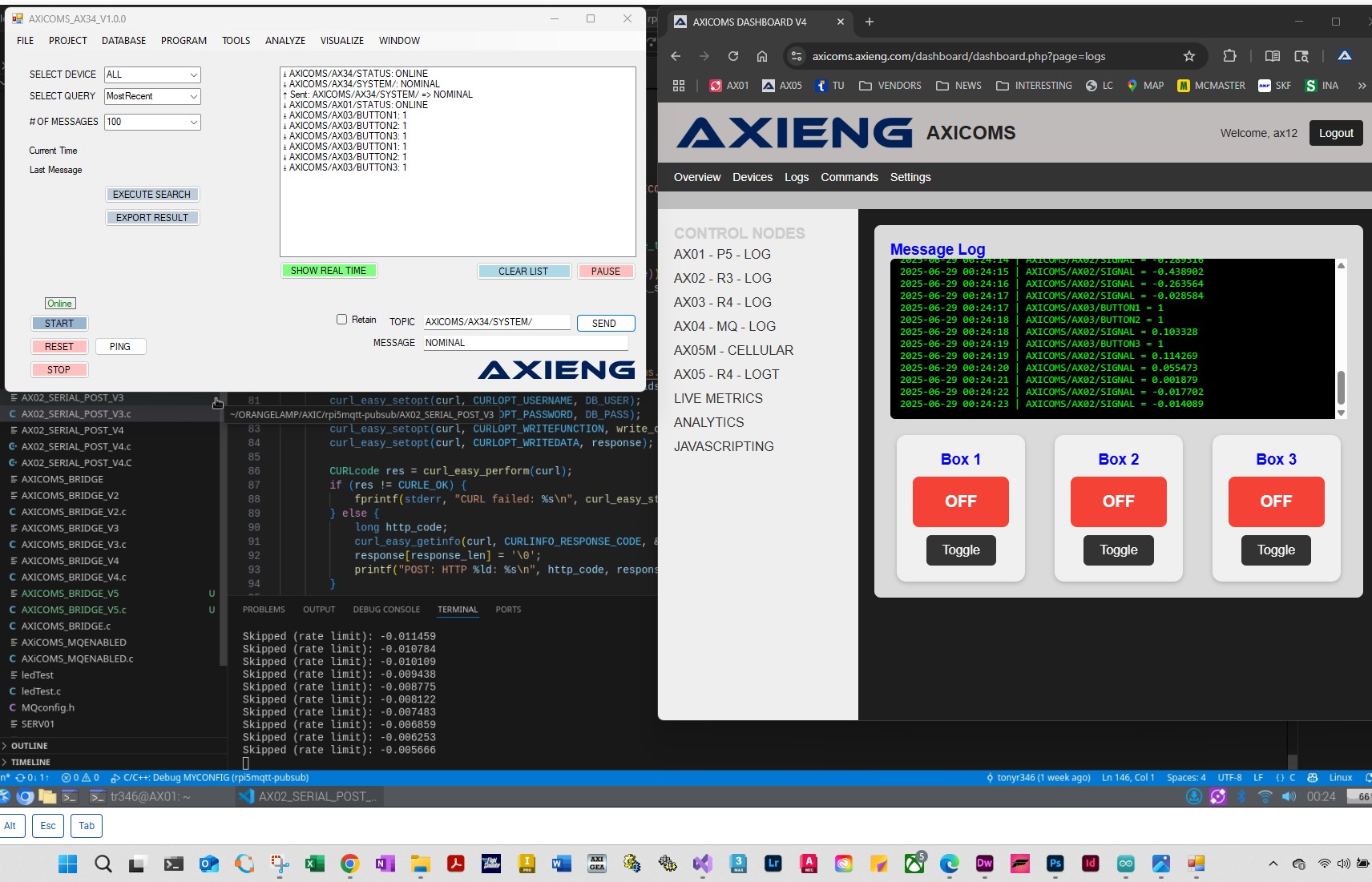Open Arduino IDE from the taskbar
Viewport: 1372px width, 882px height.
1125,864
